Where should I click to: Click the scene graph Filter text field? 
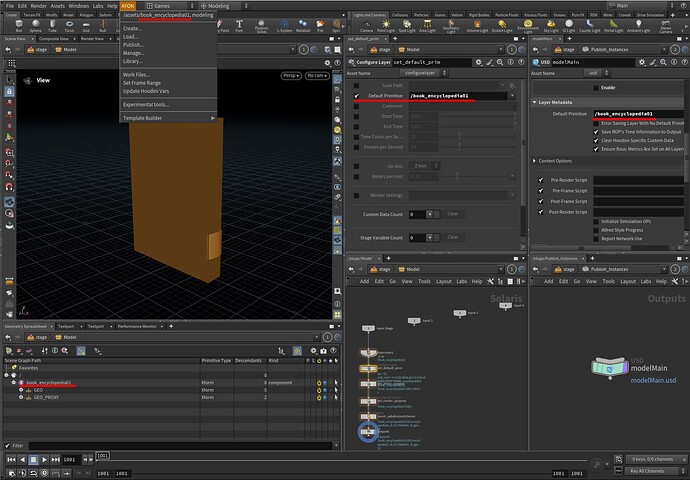tap(180, 446)
